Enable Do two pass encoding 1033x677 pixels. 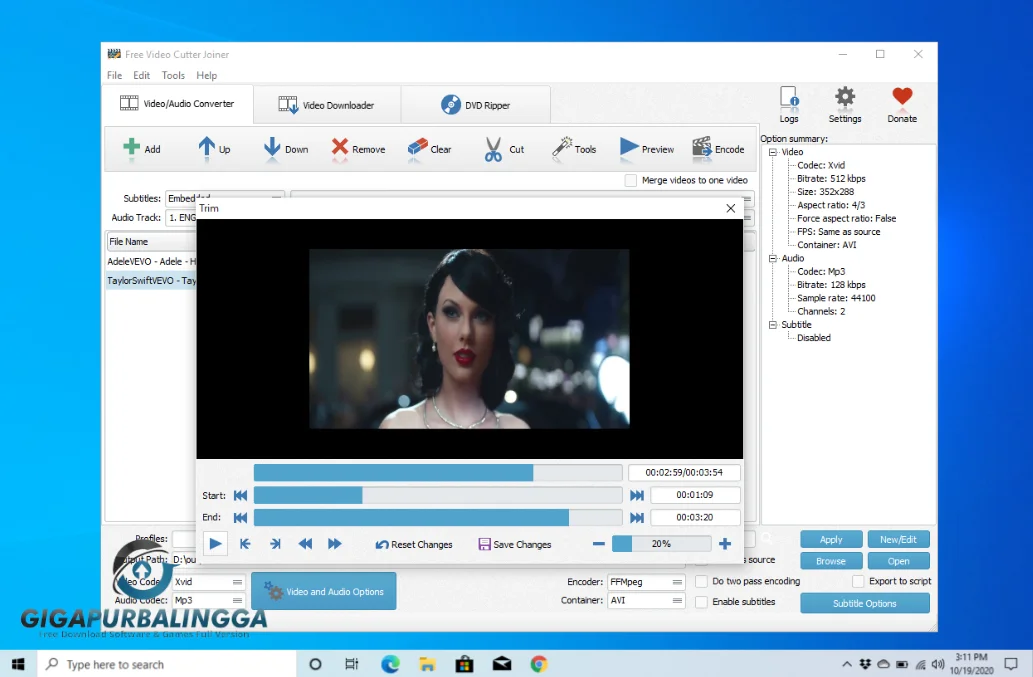click(x=702, y=582)
